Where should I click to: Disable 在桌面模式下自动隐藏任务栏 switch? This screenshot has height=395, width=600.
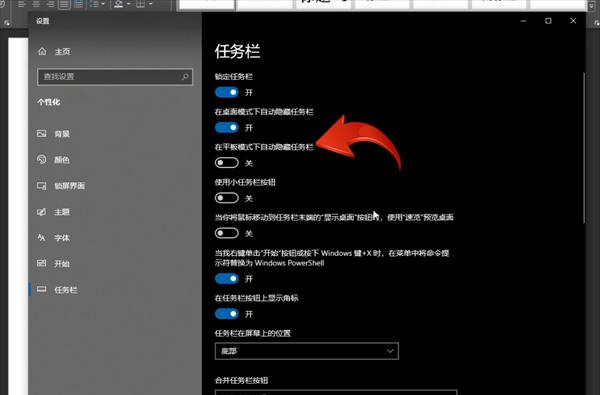point(227,127)
